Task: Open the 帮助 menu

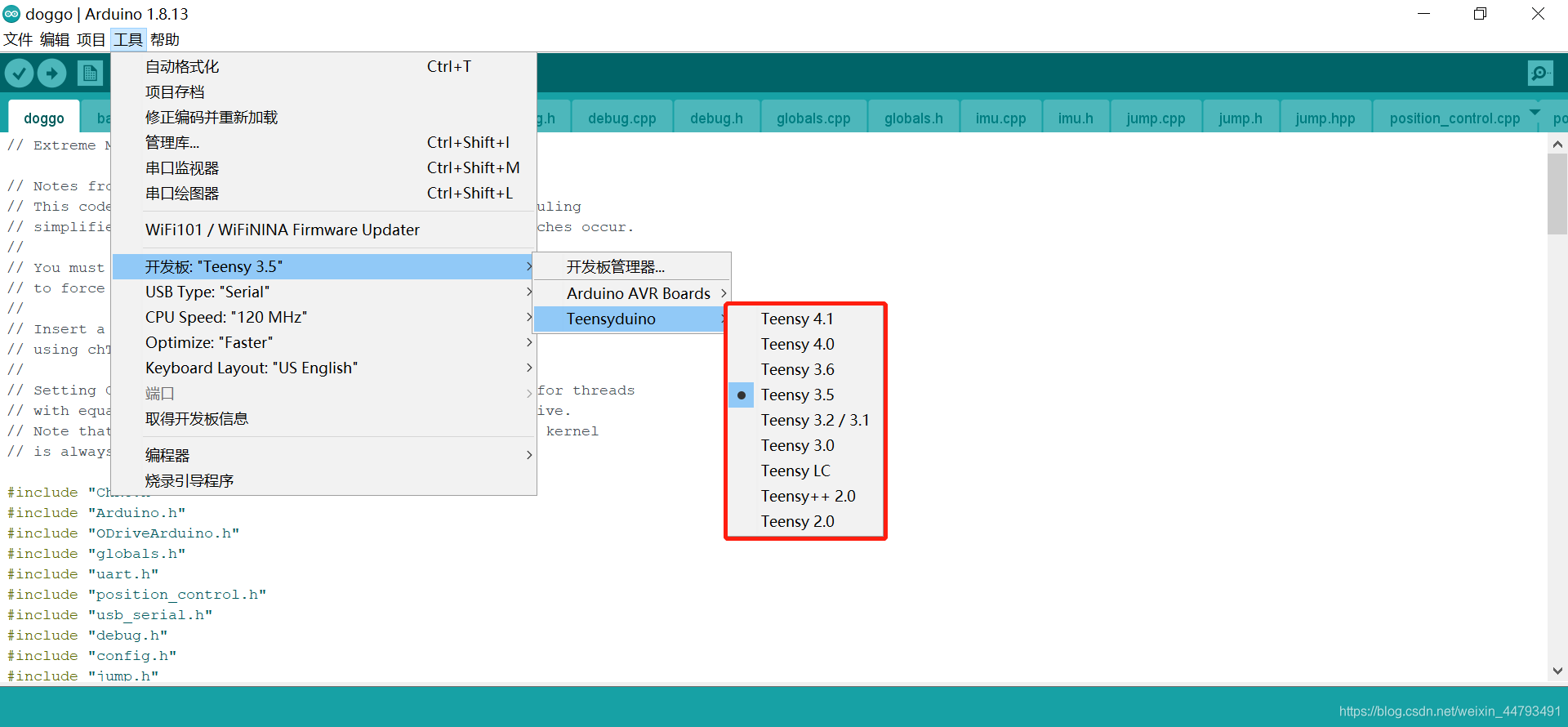Action: pos(165,39)
